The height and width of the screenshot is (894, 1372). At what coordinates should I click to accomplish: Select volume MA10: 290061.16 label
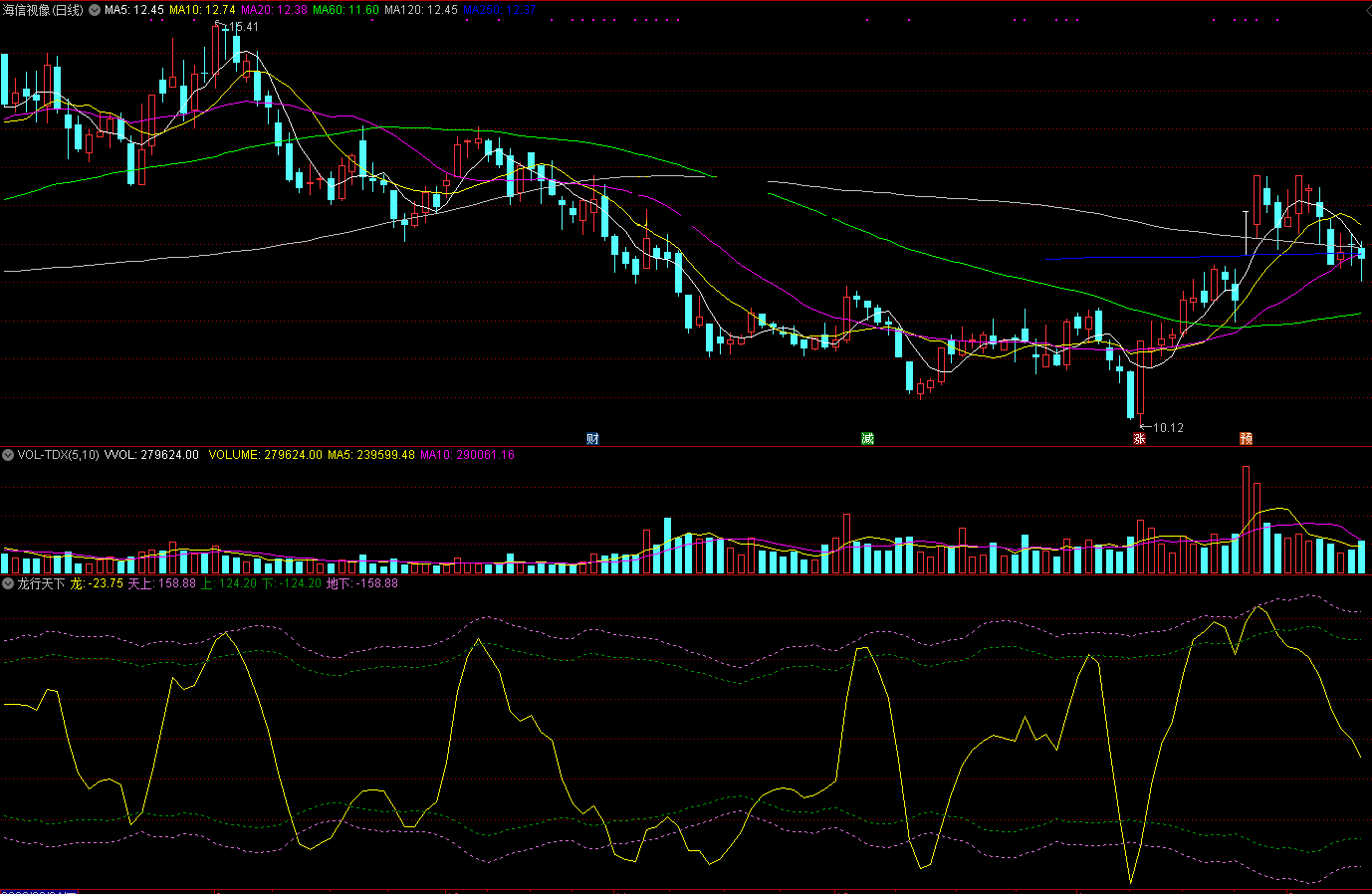pos(467,455)
